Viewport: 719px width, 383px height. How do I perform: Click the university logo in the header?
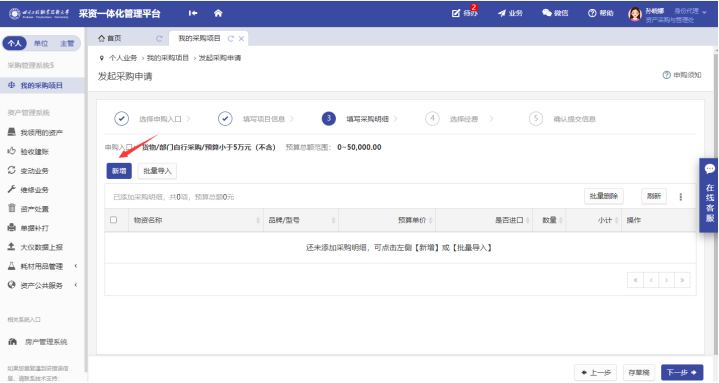tap(39, 13)
